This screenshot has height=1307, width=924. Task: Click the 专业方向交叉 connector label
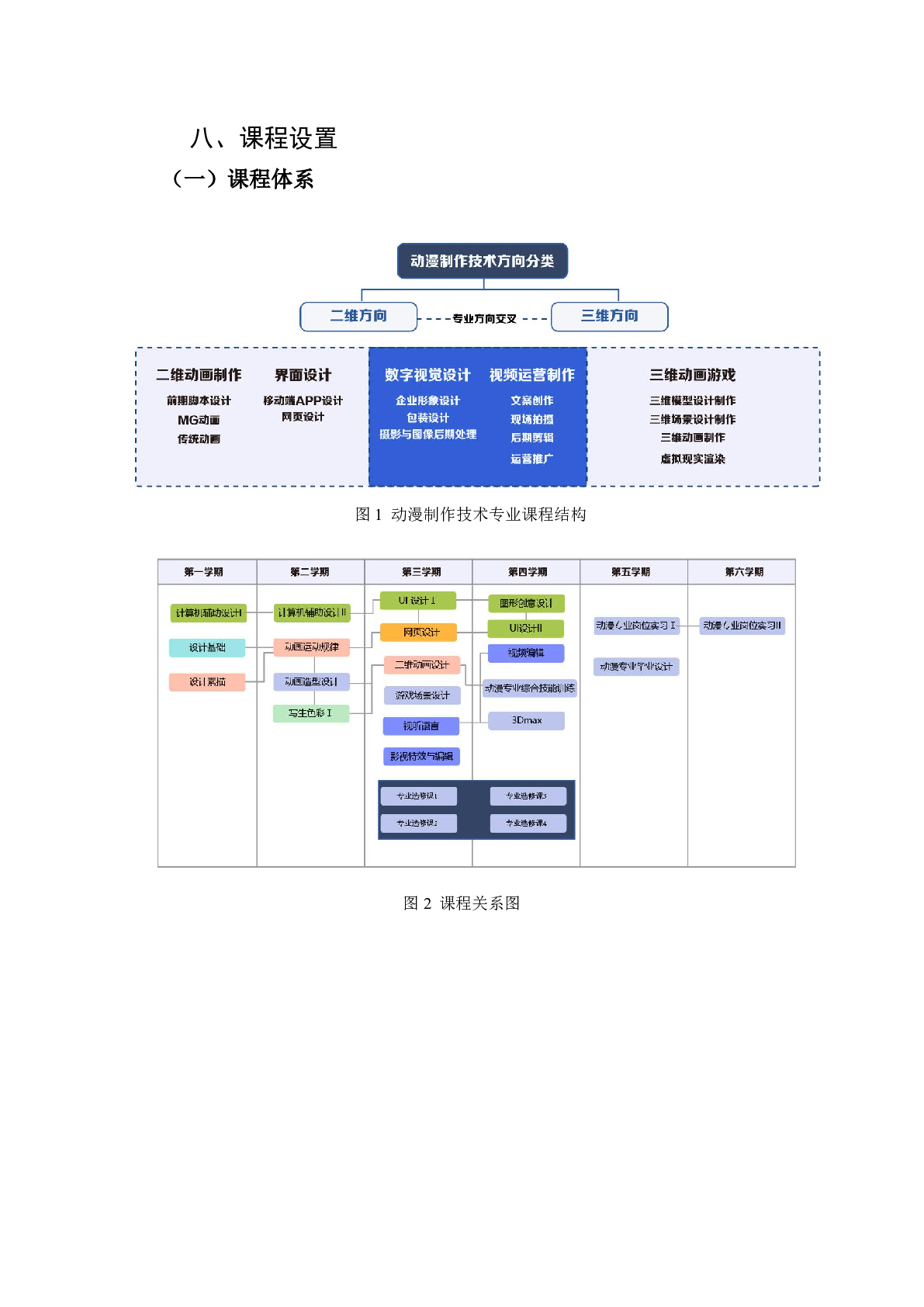[484, 319]
